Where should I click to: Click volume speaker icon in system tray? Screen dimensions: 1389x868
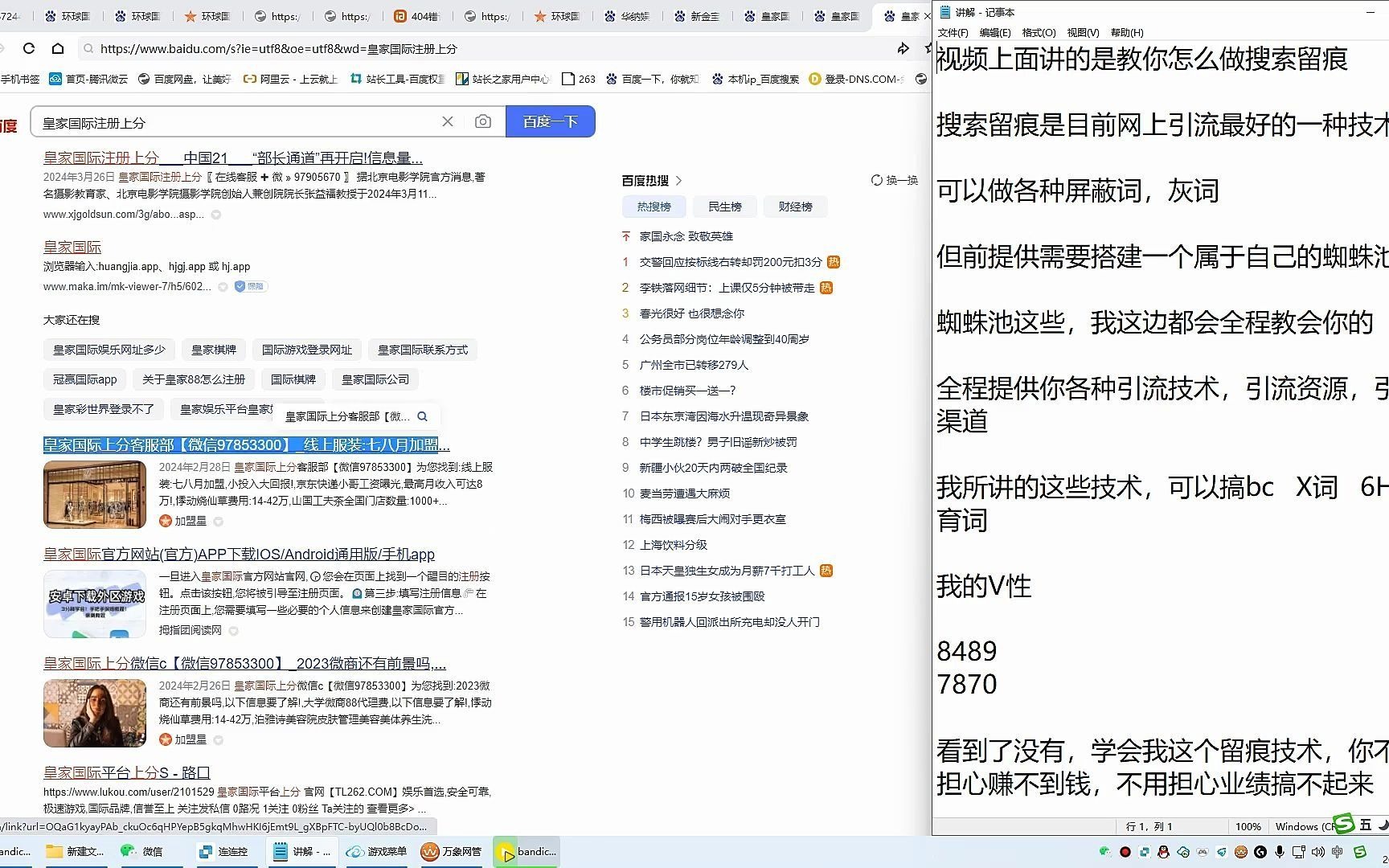(1317, 851)
